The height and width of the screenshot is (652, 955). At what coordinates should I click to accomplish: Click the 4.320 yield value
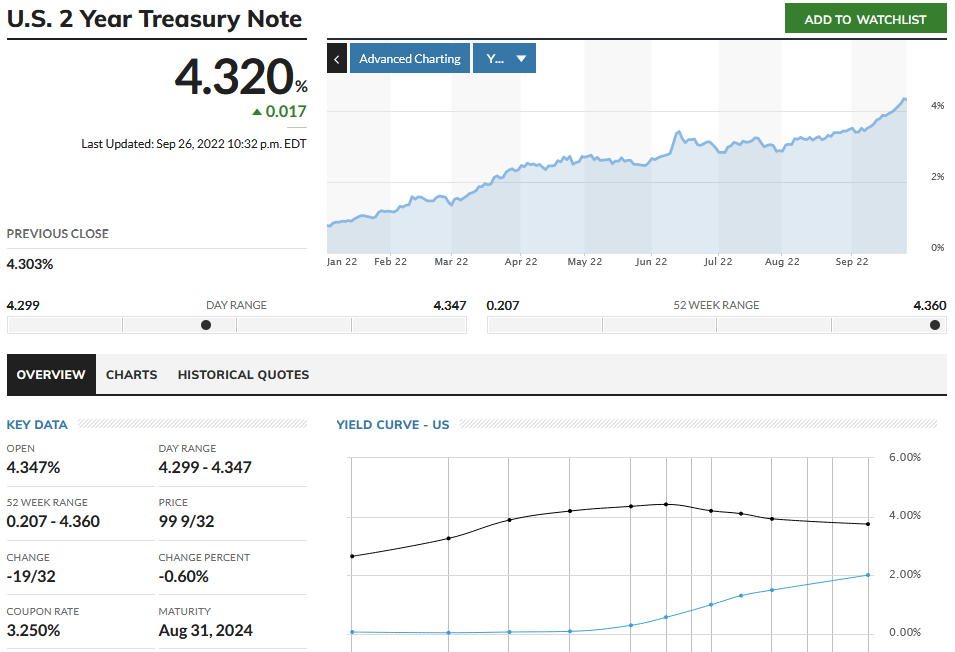(x=234, y=77)
